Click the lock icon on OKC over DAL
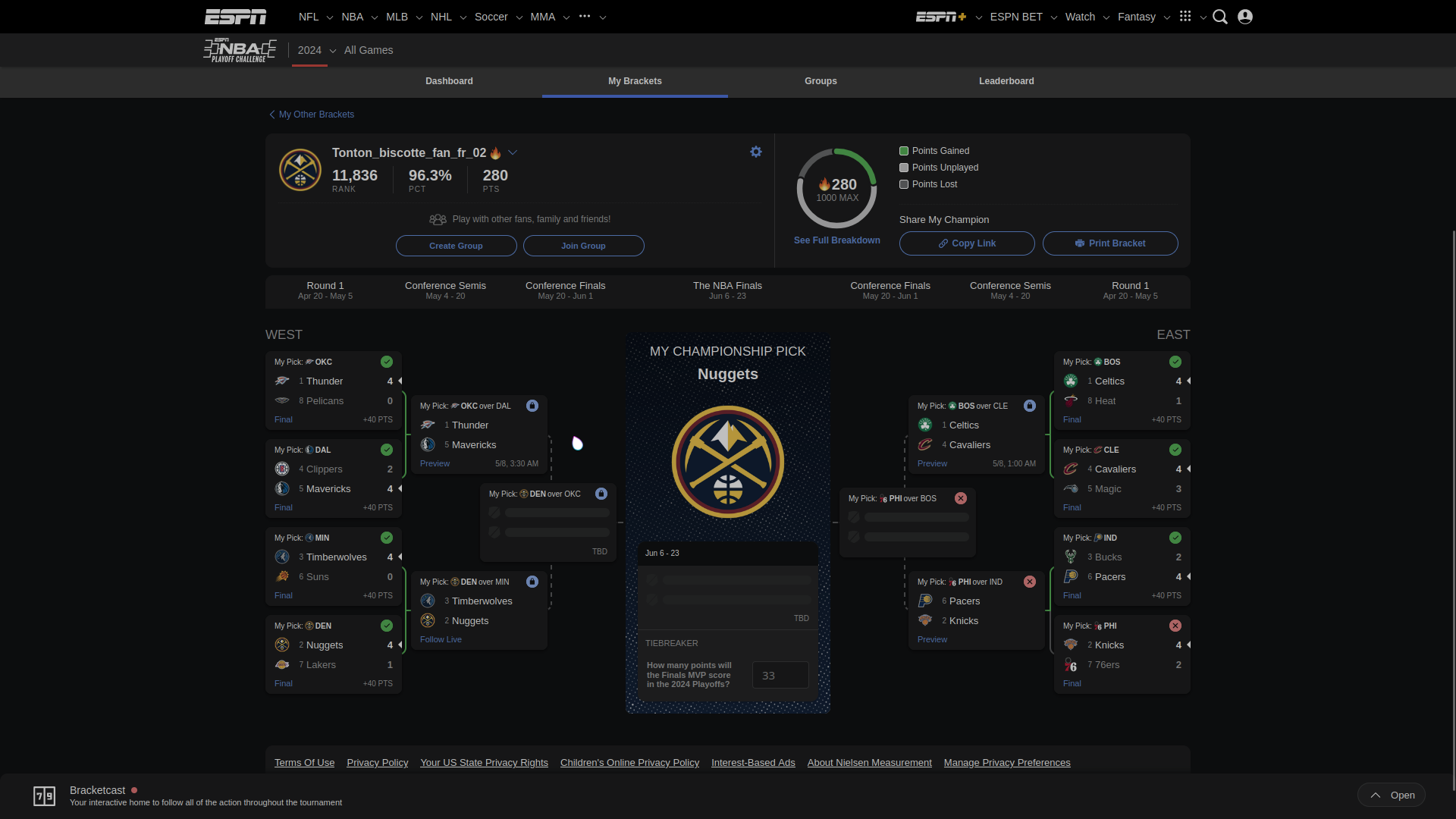This screenshot has width=1456, height=819. [532, 406]
